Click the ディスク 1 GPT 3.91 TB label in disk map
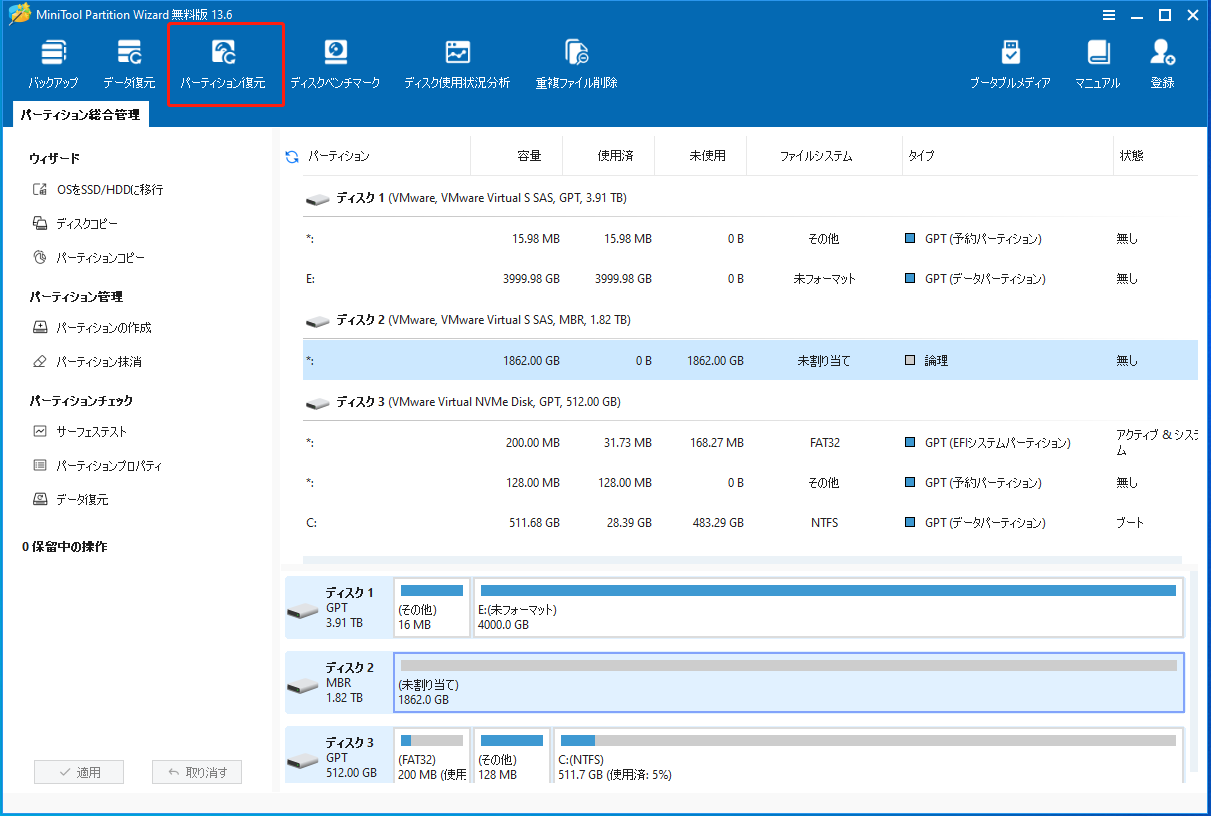This screenshot has width=1211, height=816. pyautogui.click(x=338, y=607)
